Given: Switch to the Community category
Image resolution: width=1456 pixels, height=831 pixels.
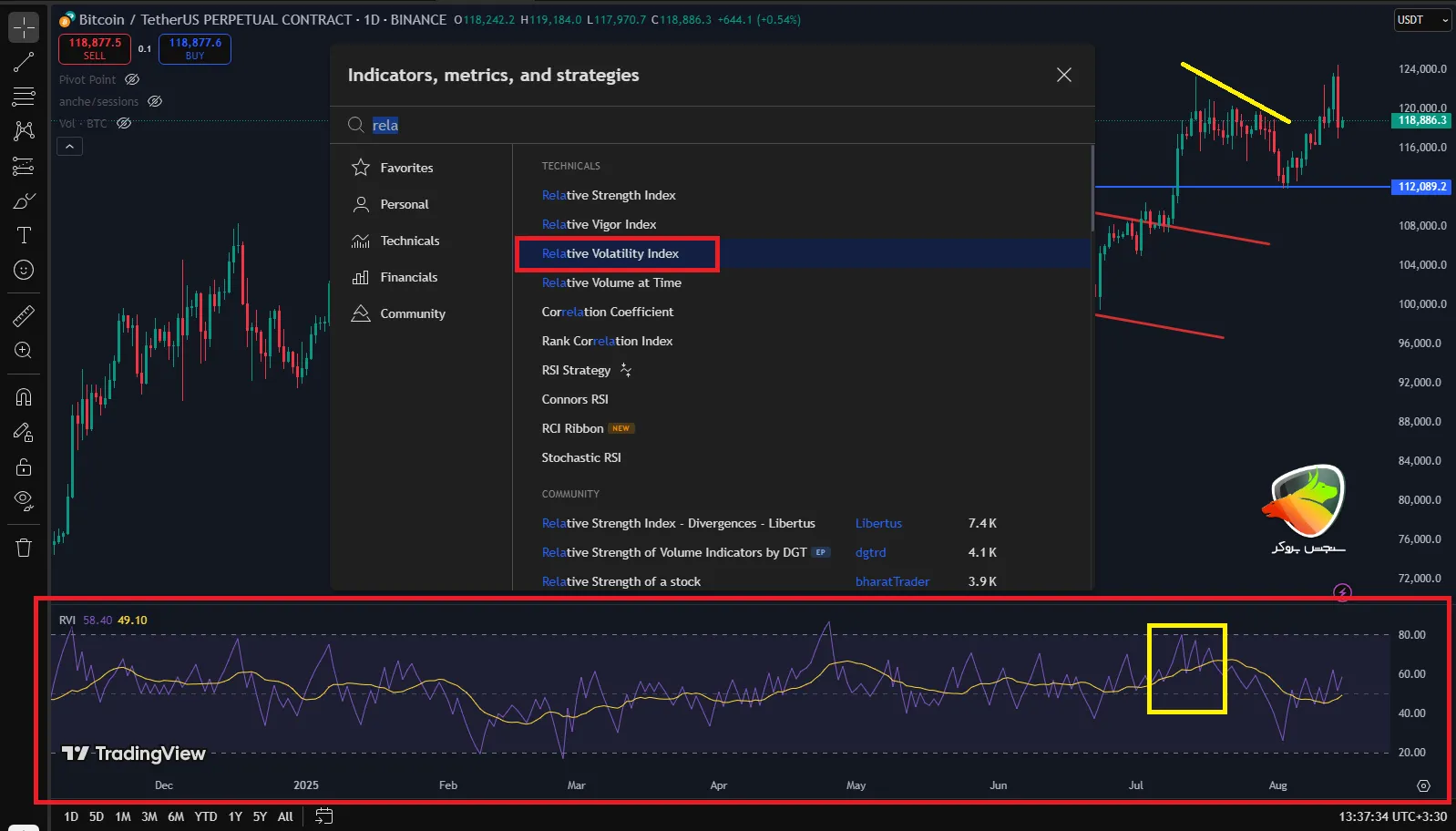Looking at the screenshot, I should (x=412, y=313).
